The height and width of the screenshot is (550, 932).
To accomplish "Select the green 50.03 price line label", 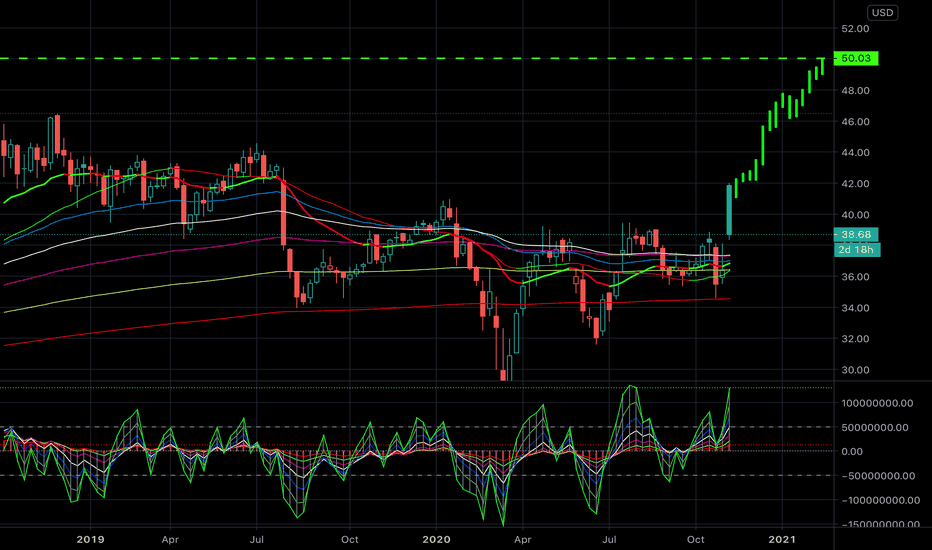I will 856,58.
